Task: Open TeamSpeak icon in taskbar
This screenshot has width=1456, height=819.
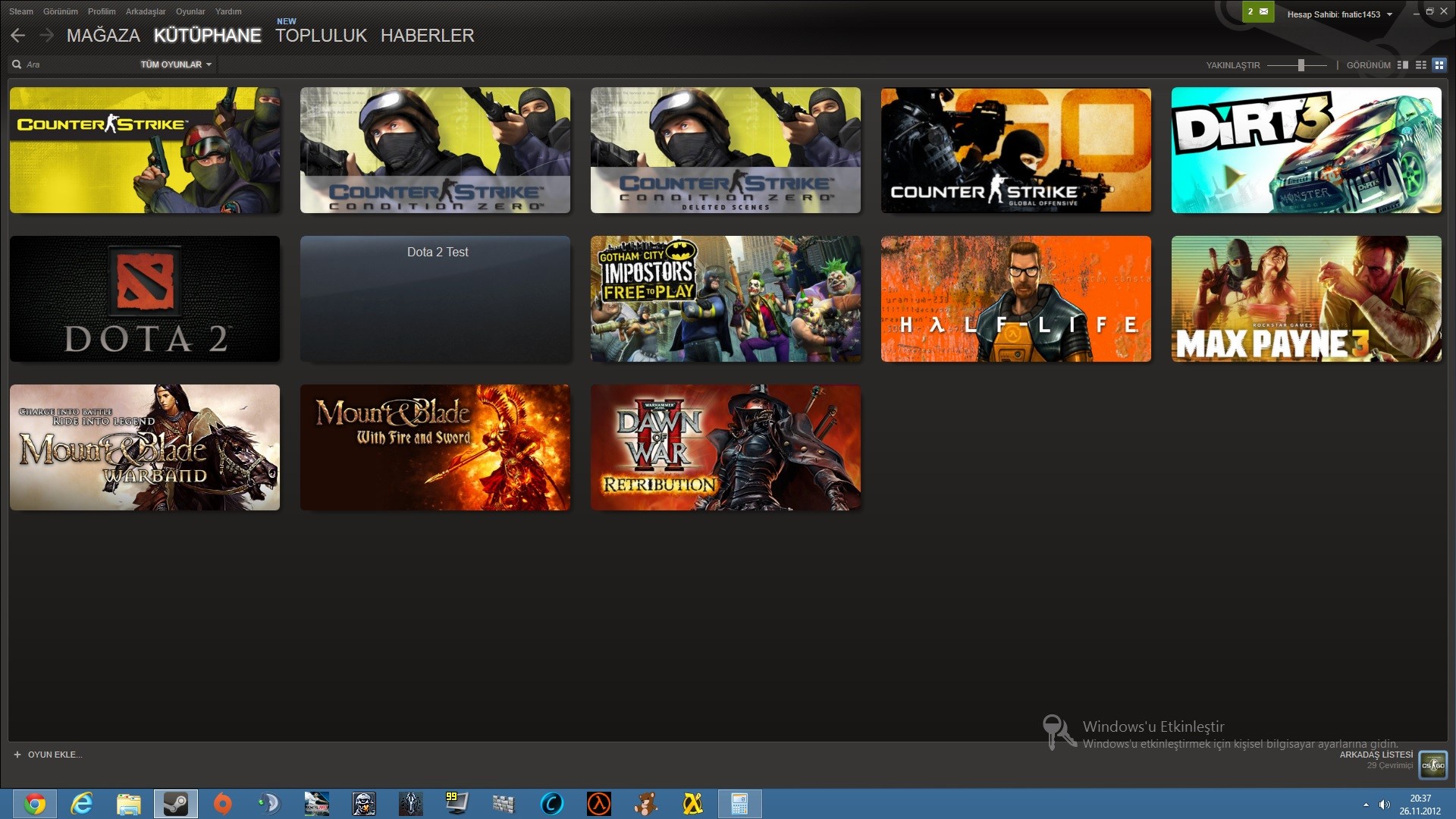Action: point(269,804)
